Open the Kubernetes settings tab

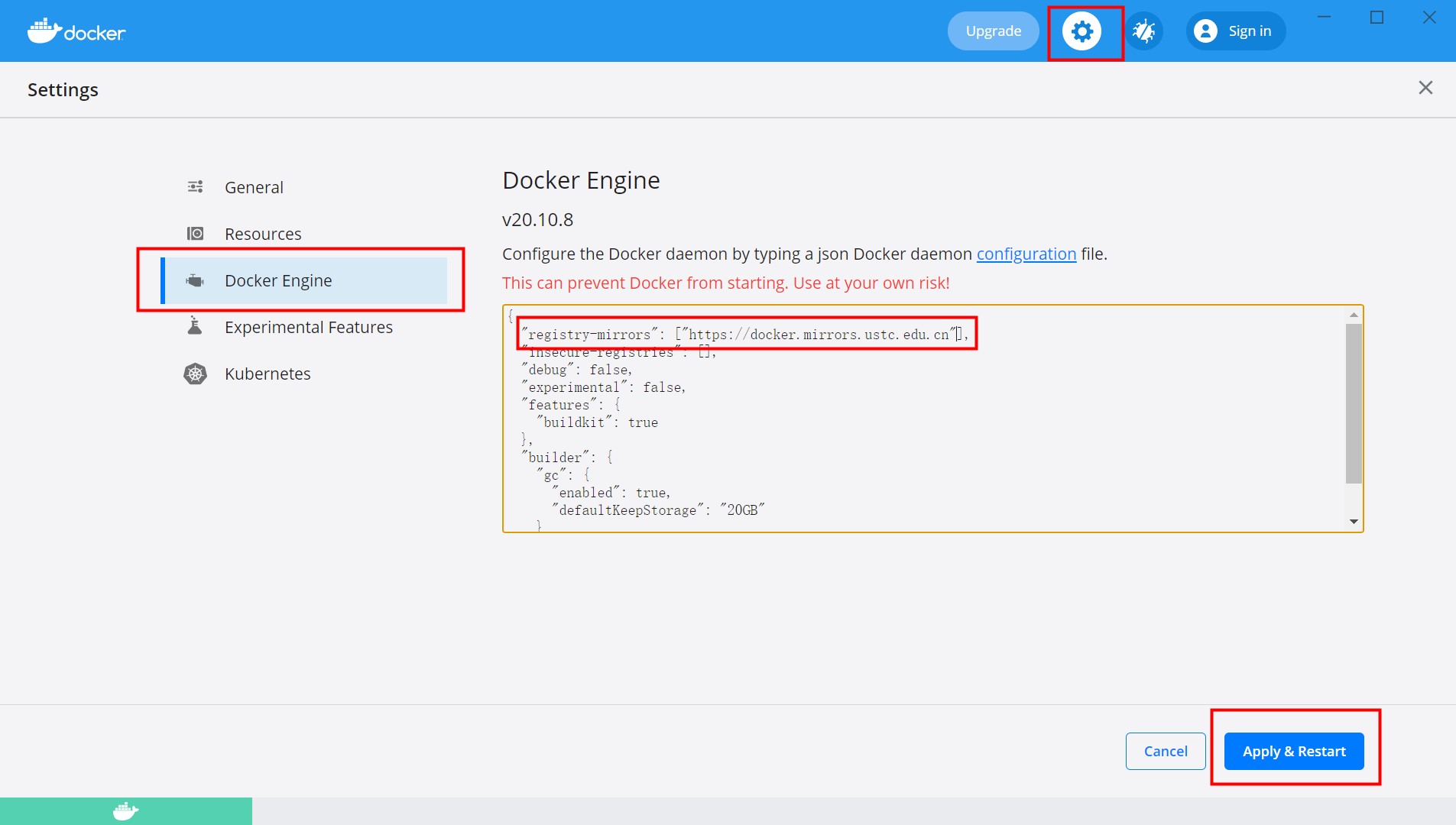tap(304, 374)
